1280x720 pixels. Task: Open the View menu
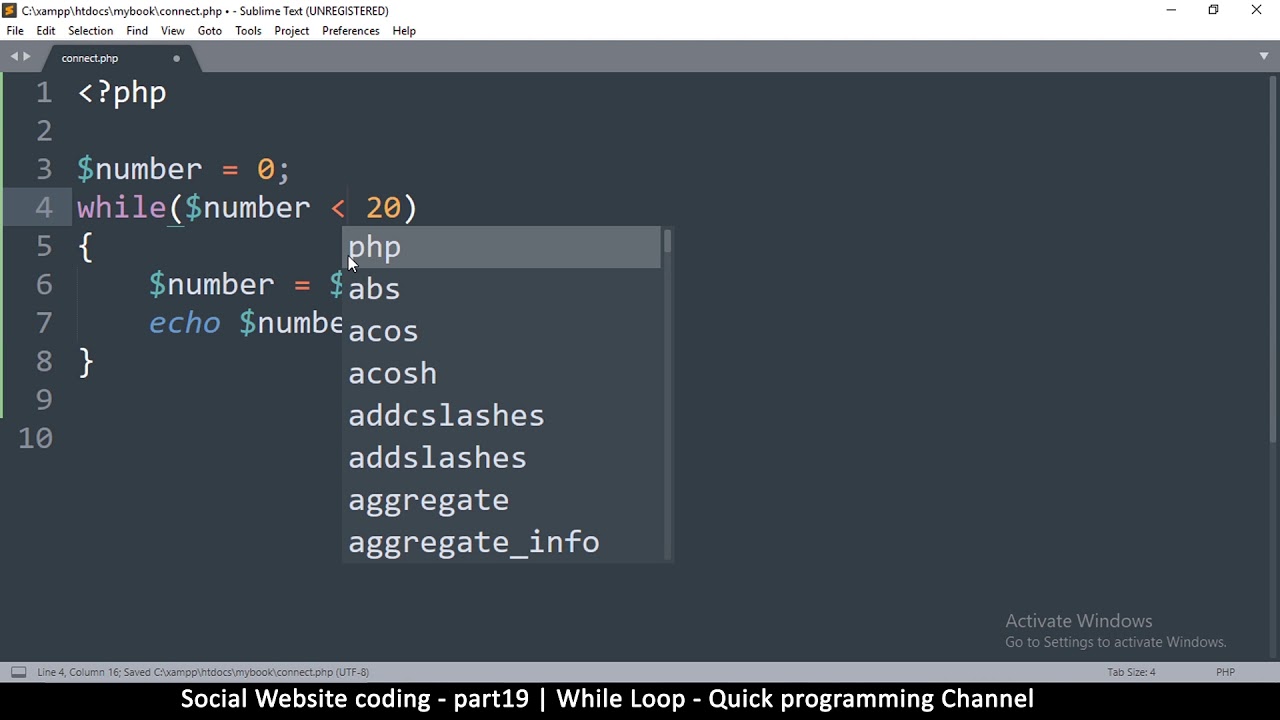pos(172,31)
